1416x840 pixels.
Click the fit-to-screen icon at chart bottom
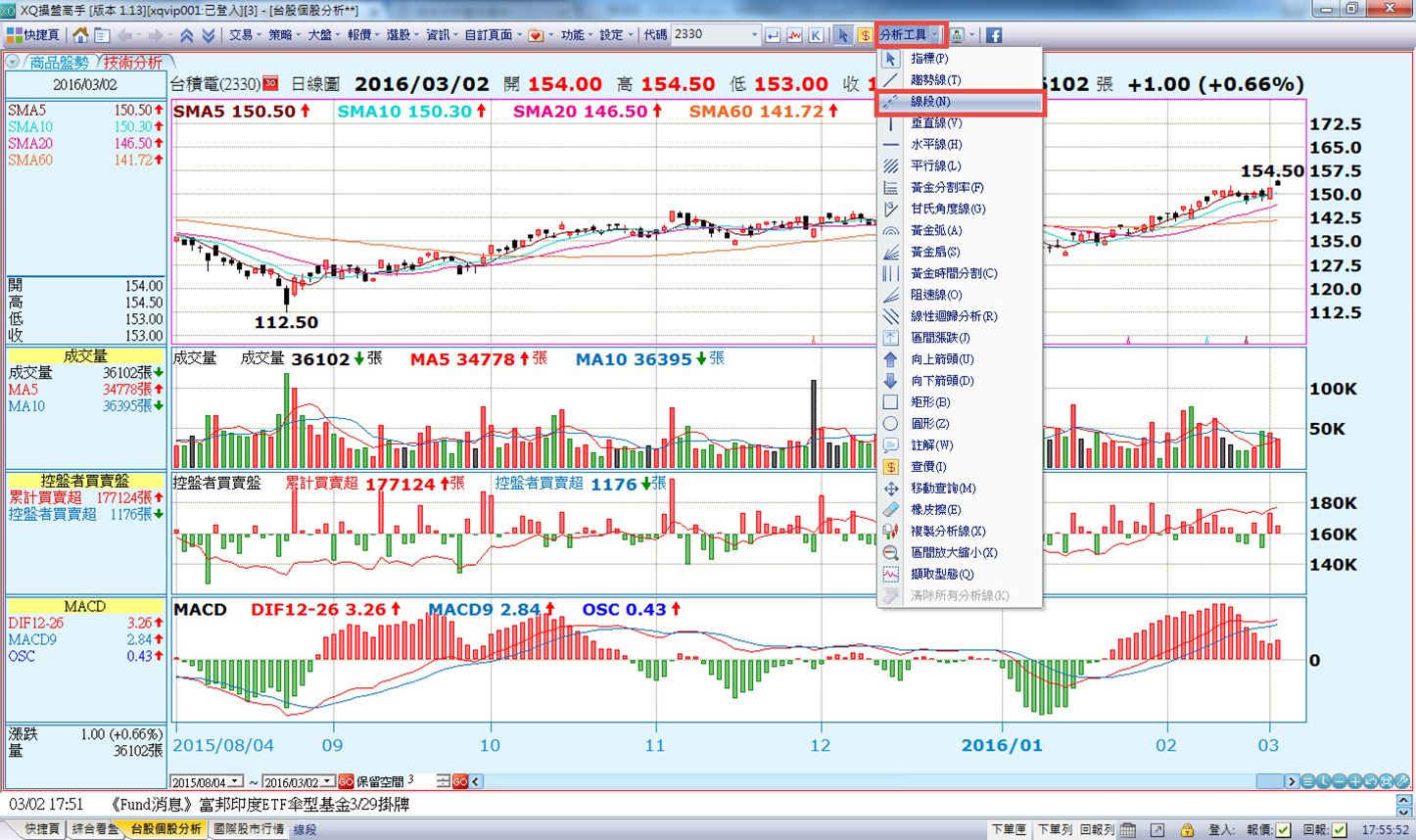1387,781
